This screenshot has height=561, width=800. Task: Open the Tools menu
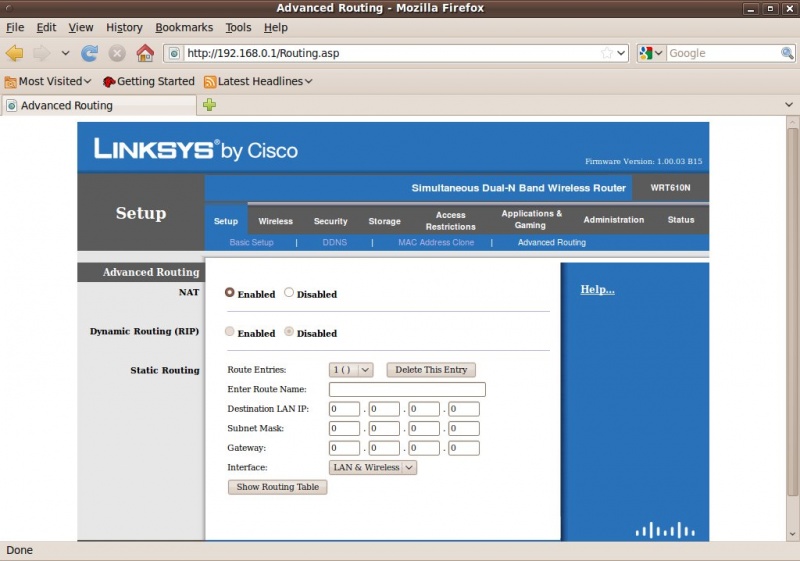tap(238, 28)
